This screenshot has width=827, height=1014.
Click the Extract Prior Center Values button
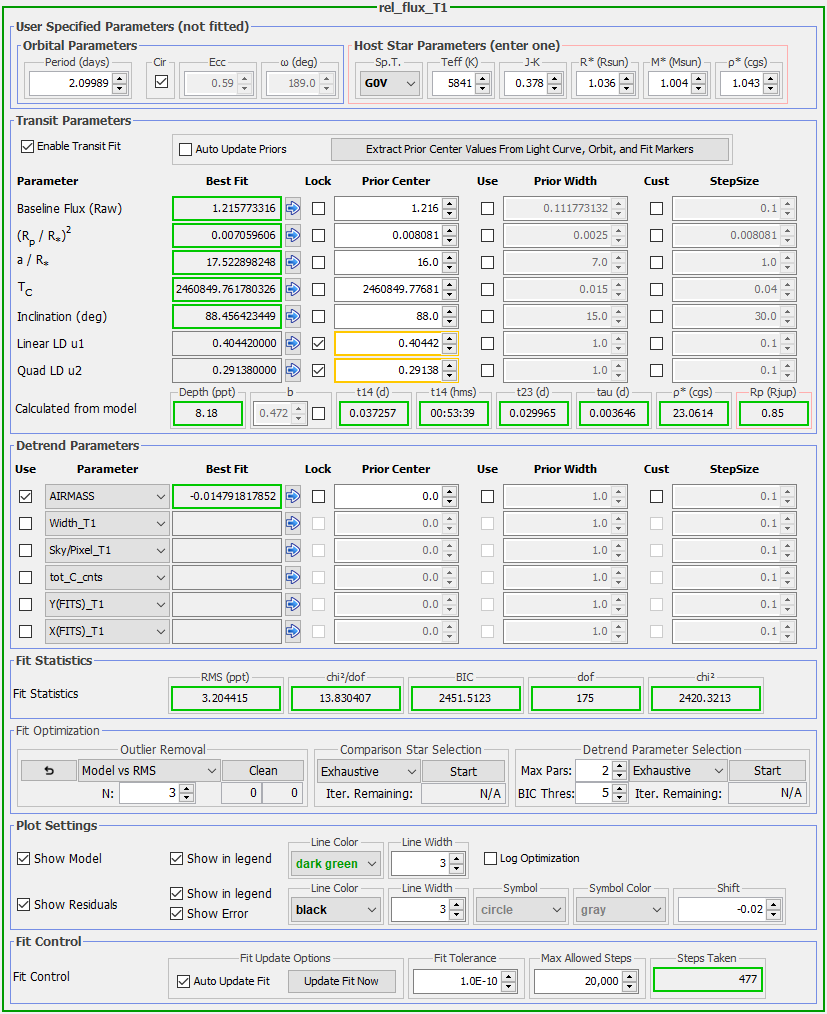coord(530,149)
